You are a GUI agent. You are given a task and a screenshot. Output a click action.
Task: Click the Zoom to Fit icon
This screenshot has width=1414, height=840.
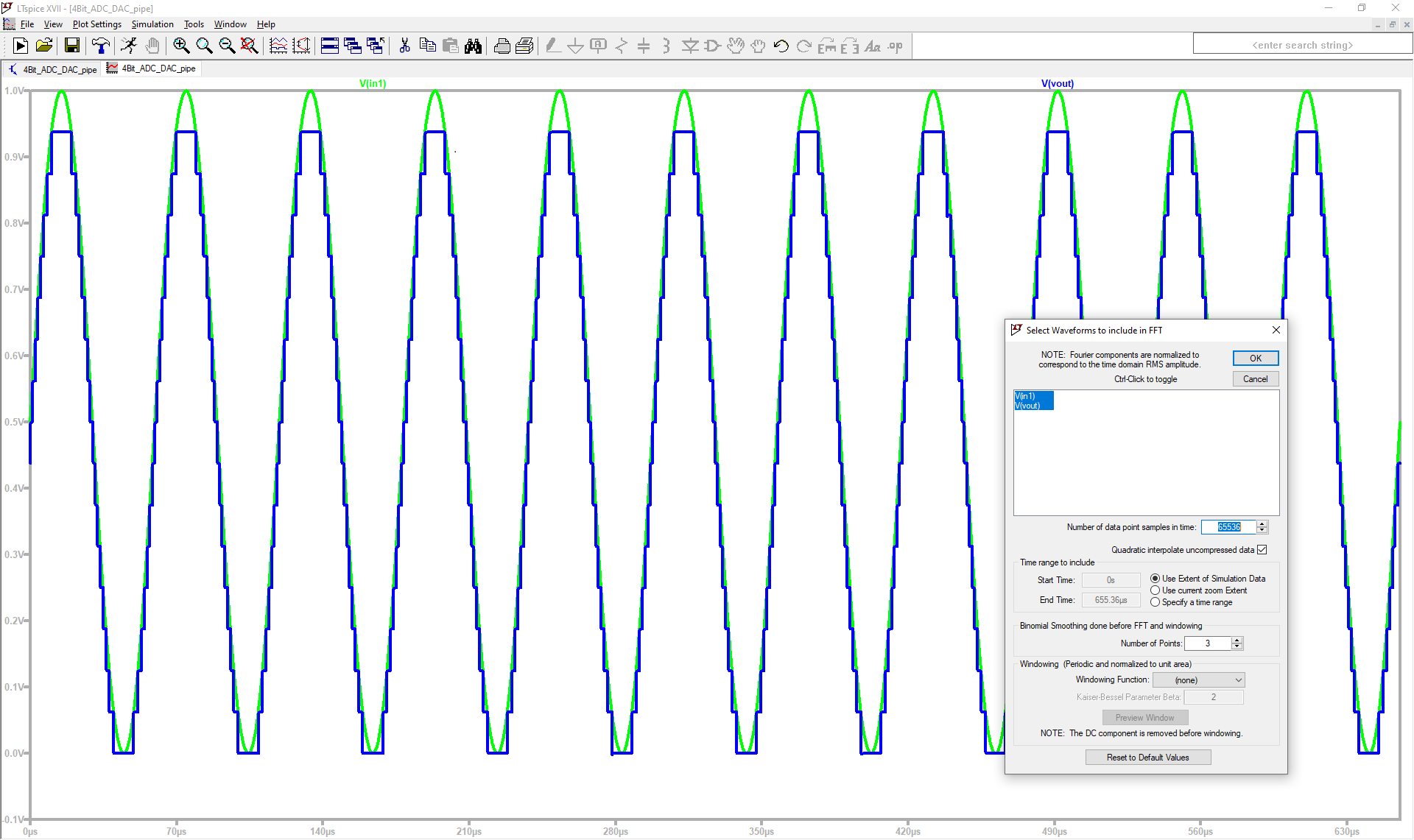[250, 46]
